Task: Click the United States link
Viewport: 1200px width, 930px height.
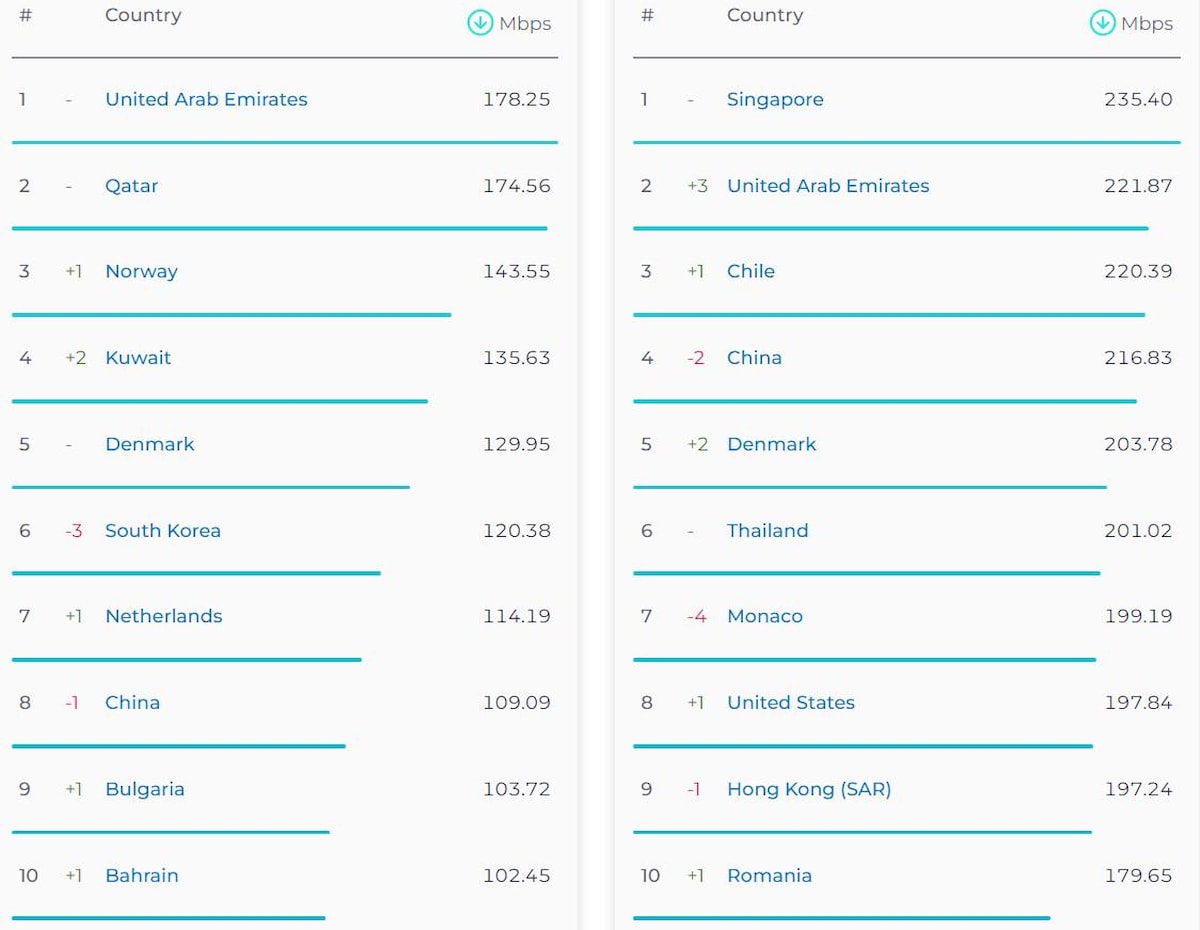Action: click(x=791, y=703)
